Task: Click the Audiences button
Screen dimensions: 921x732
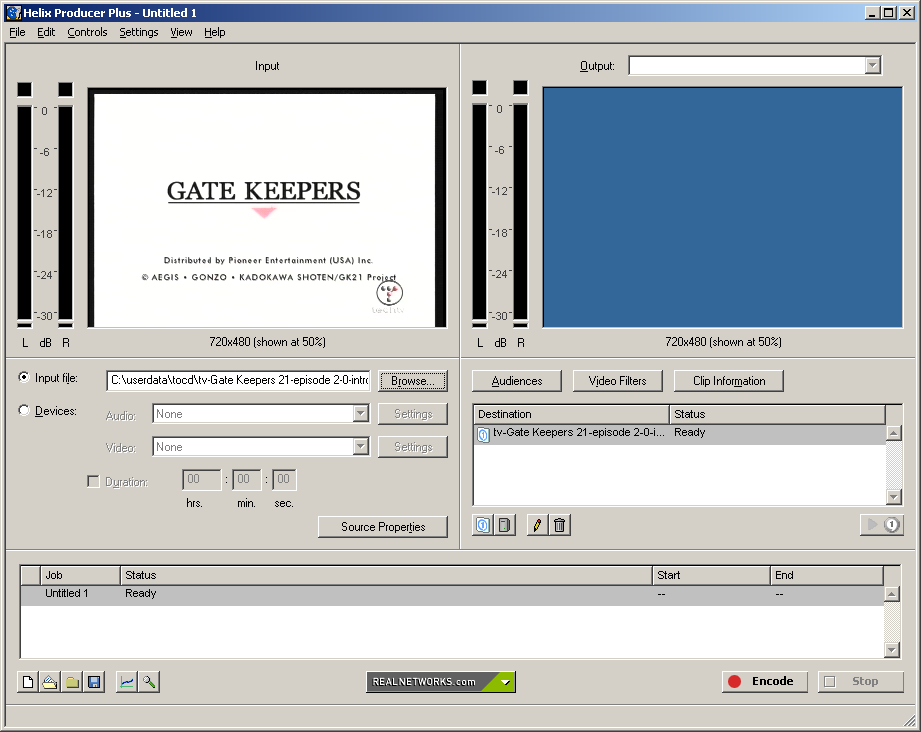Action: (x=517, y=381)
